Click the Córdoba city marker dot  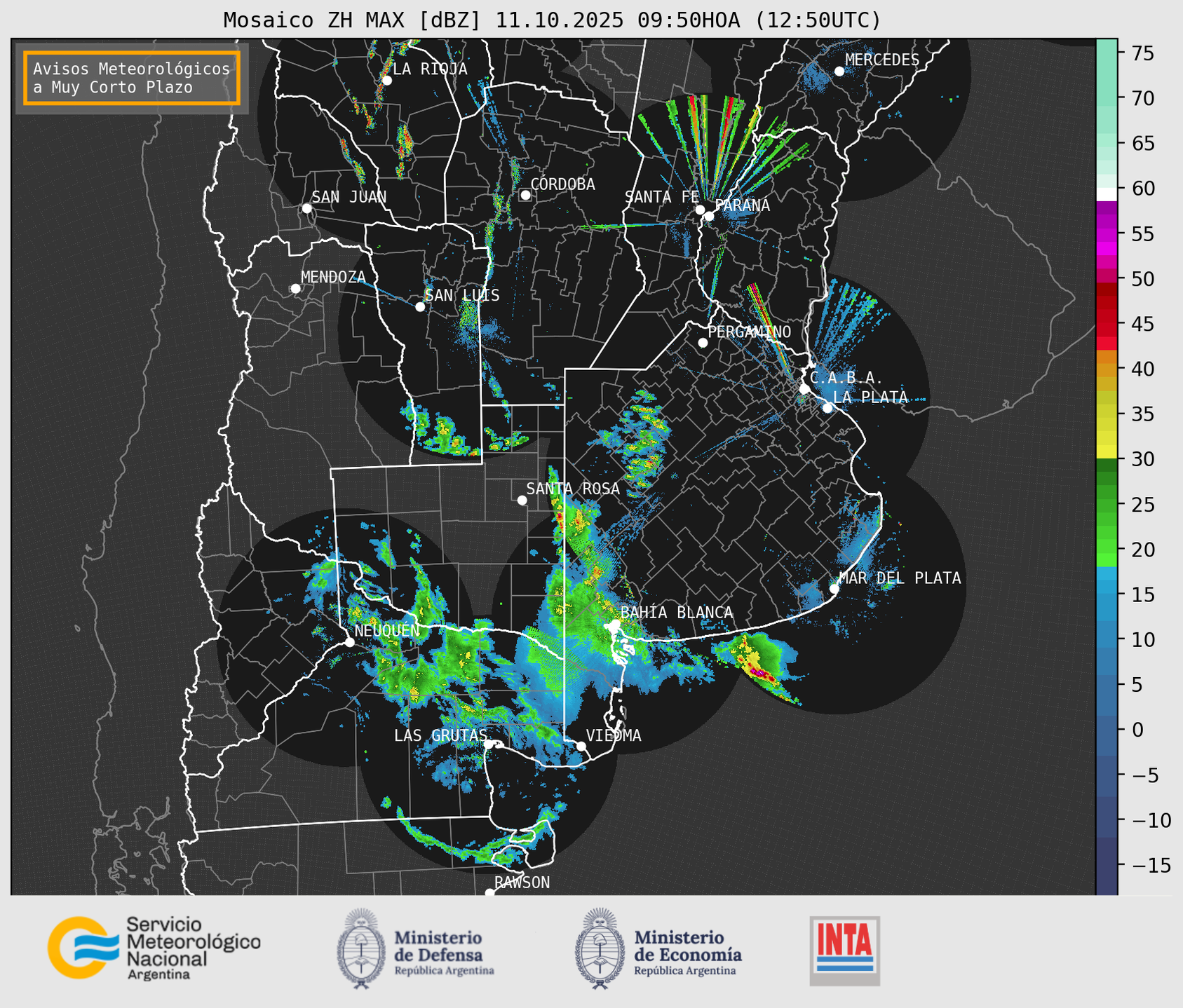point(525,195)
